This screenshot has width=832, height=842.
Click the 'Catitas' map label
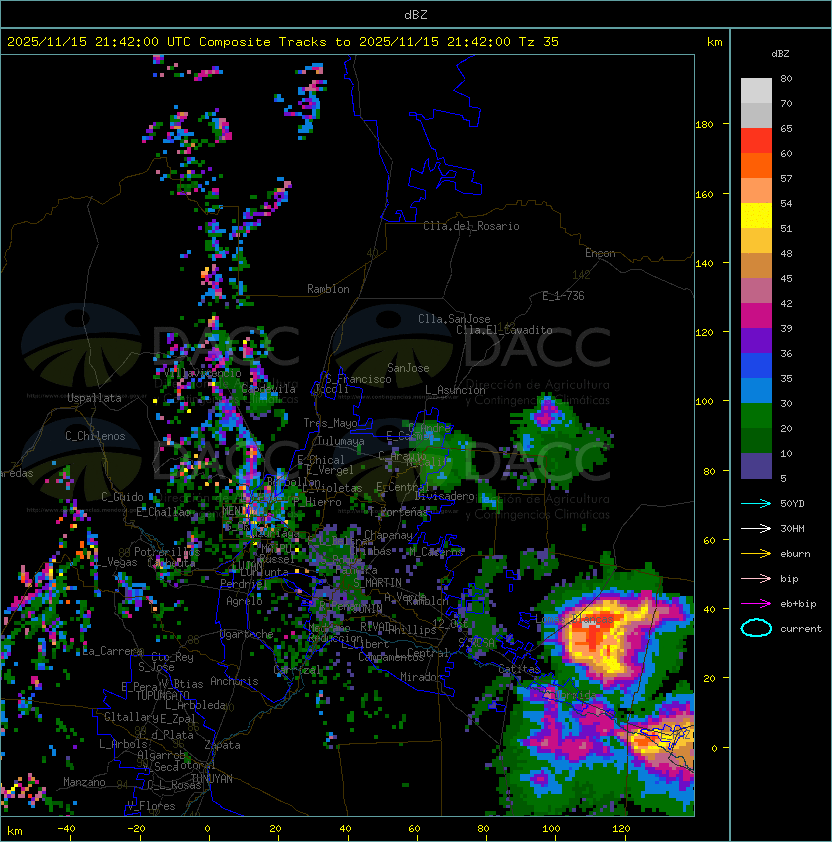(x=519, y=669)
